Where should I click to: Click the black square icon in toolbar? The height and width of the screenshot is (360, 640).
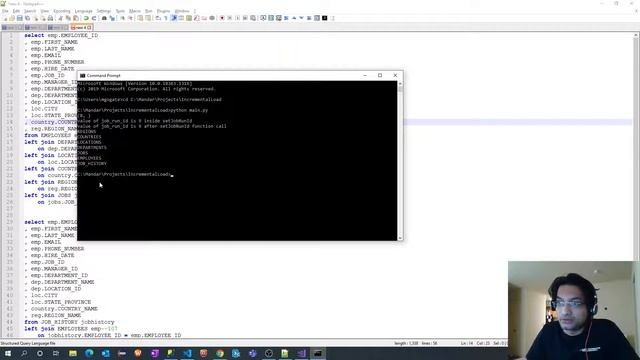(324, 18)
